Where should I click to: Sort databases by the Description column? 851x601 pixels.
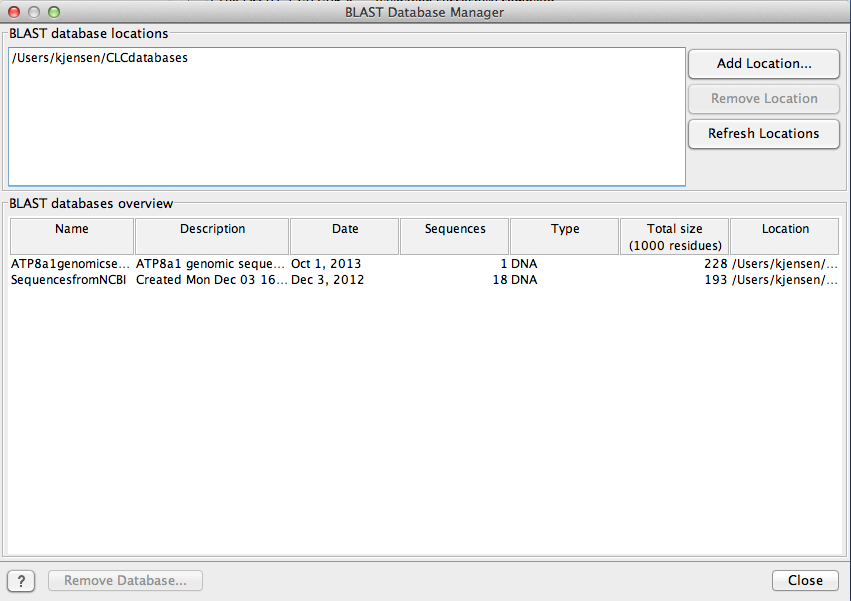[x=211, y=236]
